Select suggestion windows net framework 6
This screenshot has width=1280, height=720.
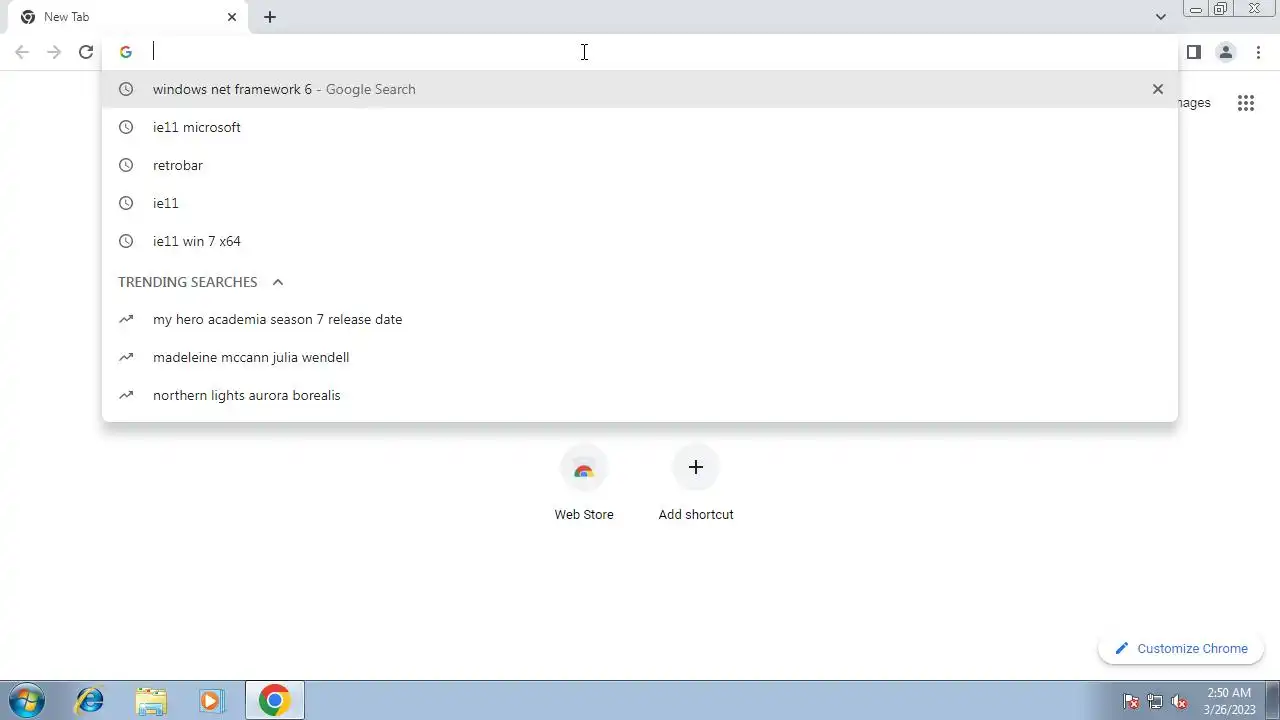tap(640, 89)
